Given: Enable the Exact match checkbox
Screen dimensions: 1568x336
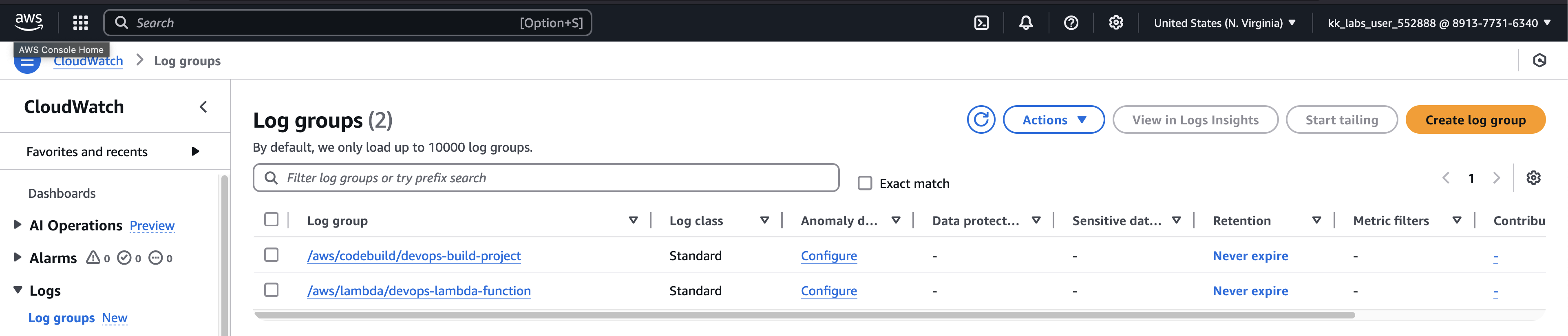Looking at the screenshot, I should coord(864,183).
